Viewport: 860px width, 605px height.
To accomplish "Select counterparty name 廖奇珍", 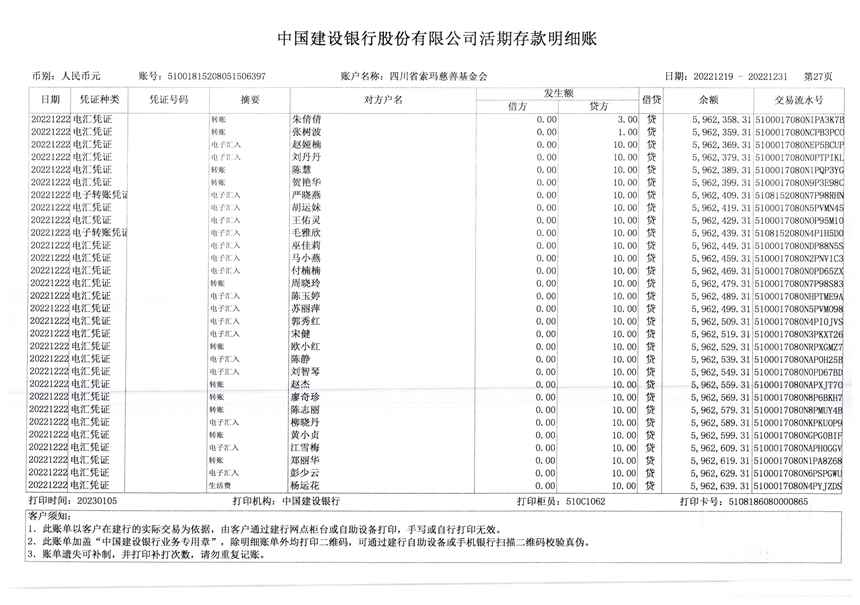I will (305, 397).
